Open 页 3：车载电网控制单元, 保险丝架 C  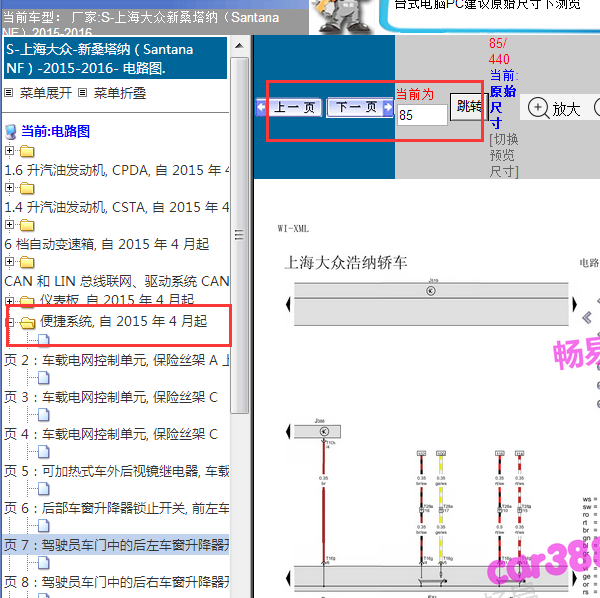tap(111, 397)
